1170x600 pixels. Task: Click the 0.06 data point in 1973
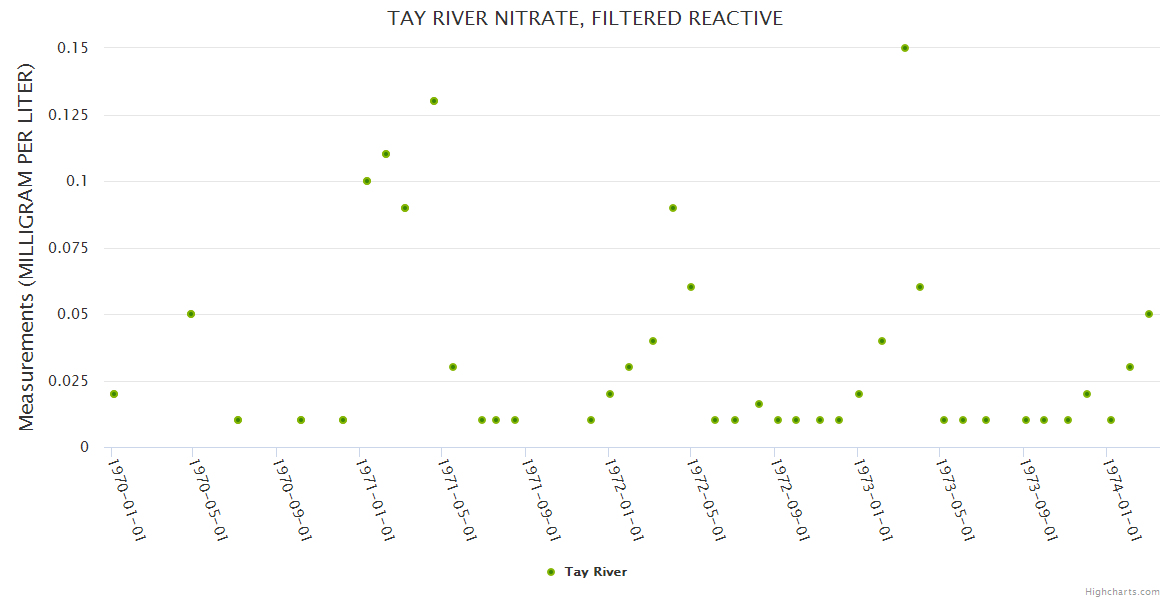click(x=920, y=287)
